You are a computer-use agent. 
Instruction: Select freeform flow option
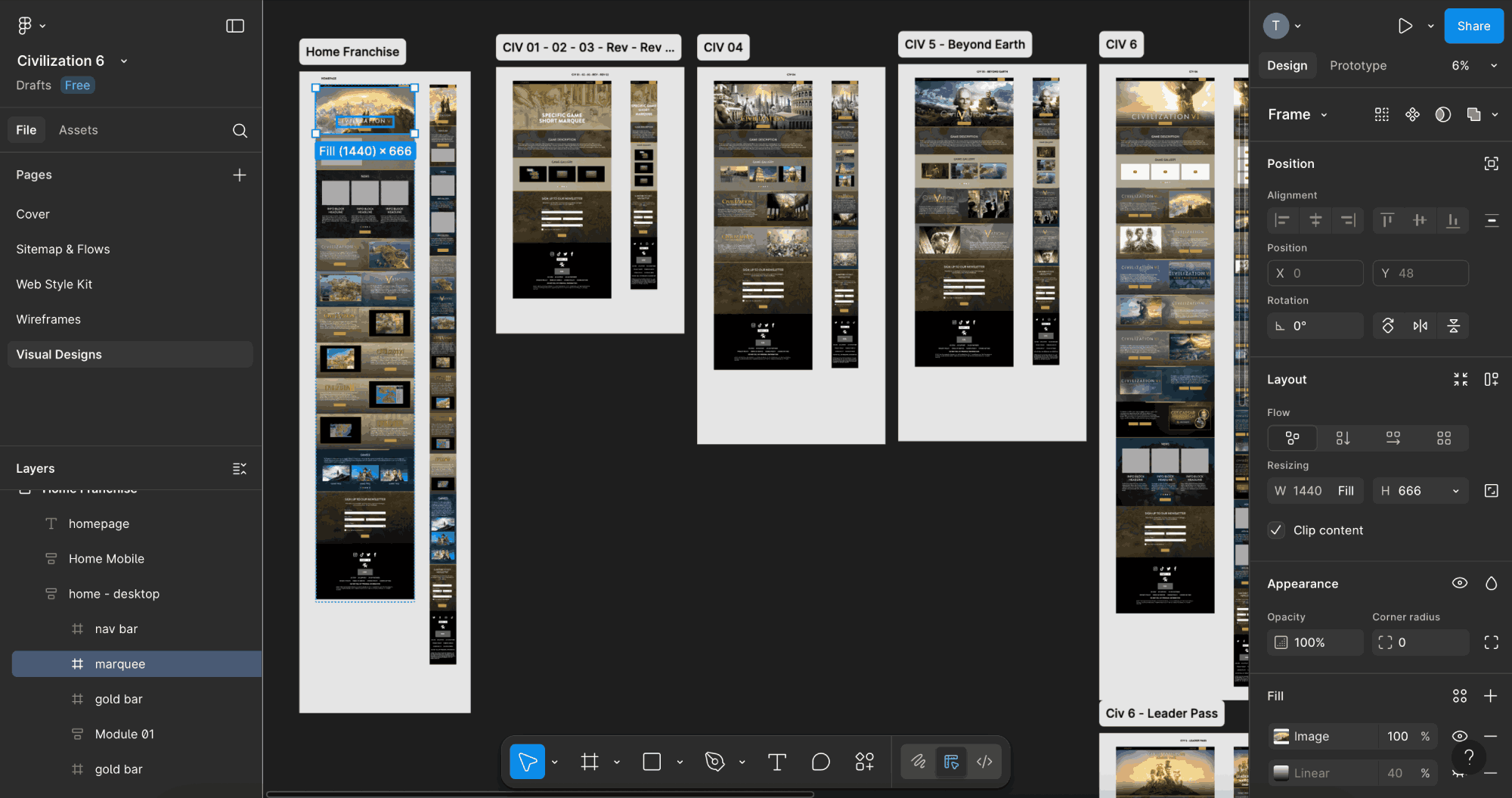(x=1293, y=438)
